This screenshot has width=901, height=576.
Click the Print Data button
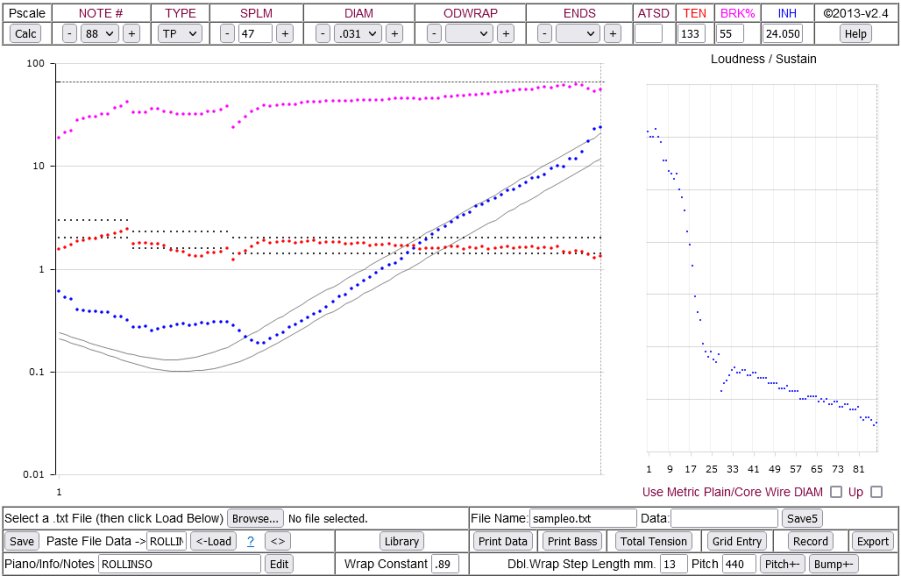[x=503, y=542]
